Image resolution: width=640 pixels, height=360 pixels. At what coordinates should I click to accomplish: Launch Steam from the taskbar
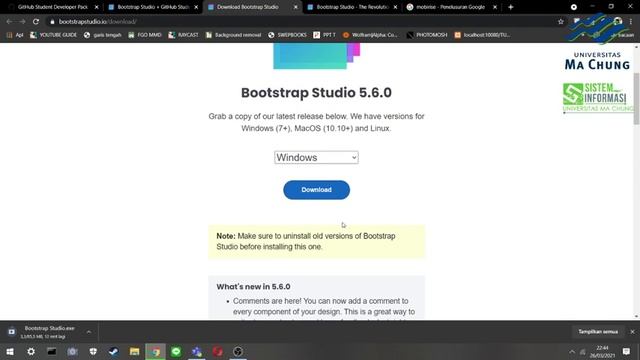coord(113,351)
